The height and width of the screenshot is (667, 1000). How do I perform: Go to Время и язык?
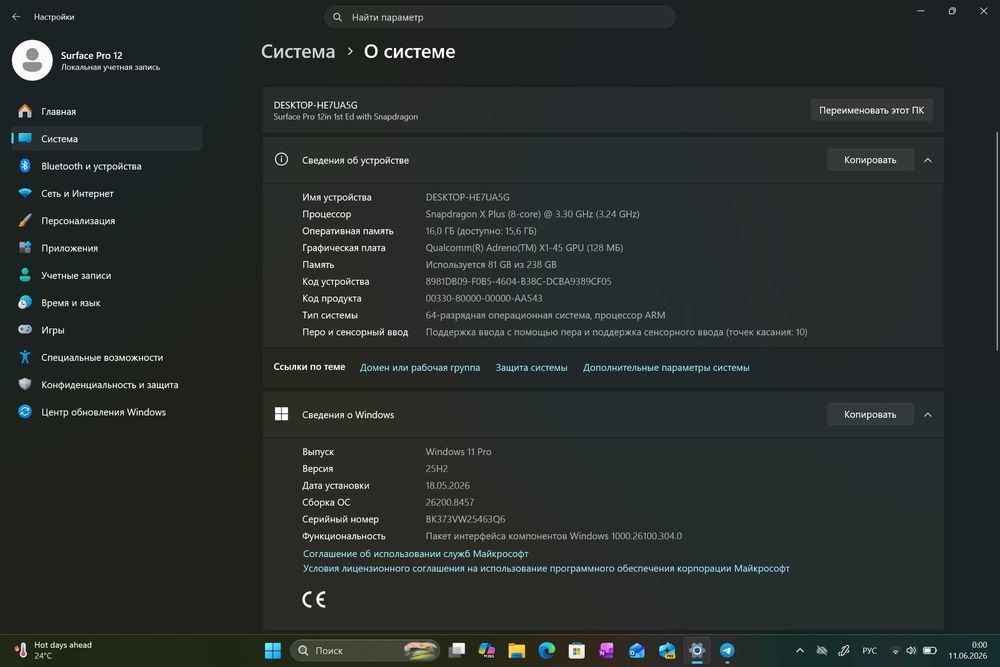[x=107, y=303]
